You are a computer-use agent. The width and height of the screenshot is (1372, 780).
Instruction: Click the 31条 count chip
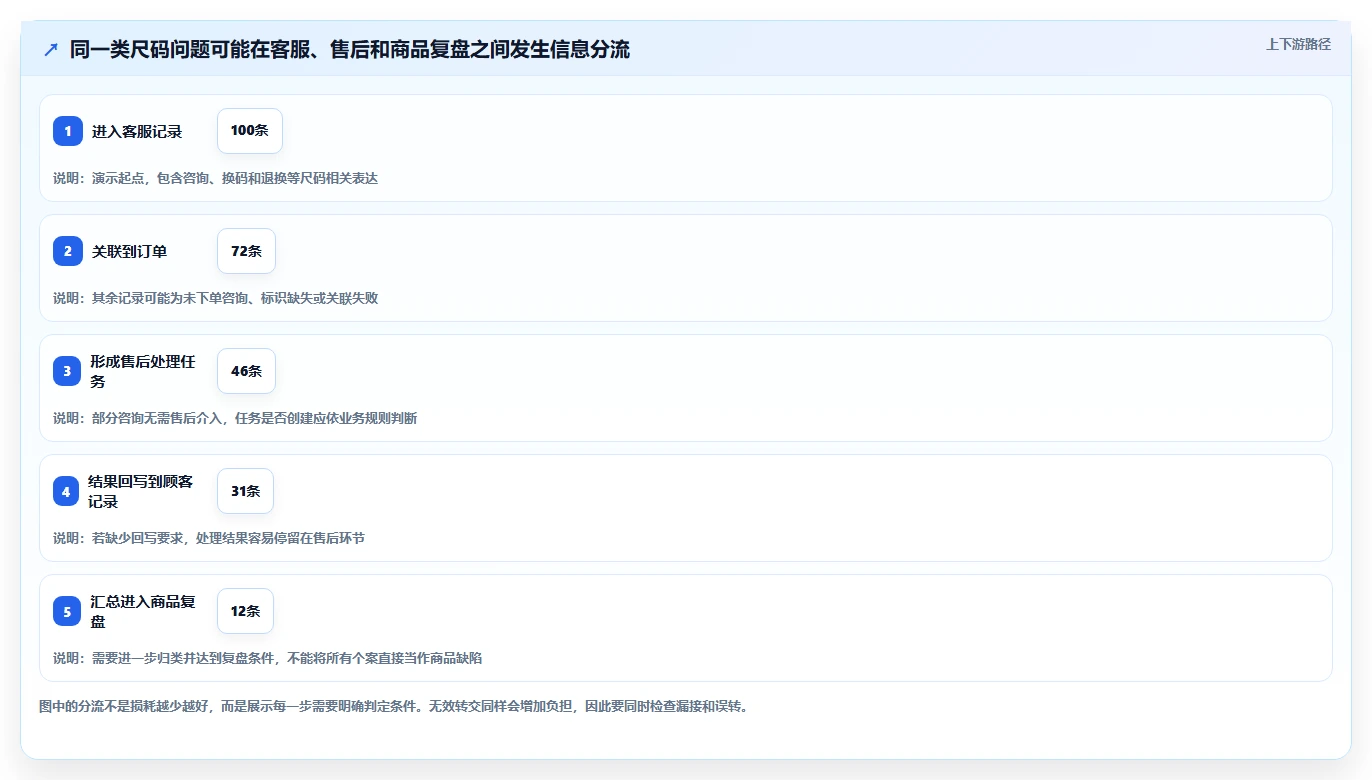click(x=245, y=491)
